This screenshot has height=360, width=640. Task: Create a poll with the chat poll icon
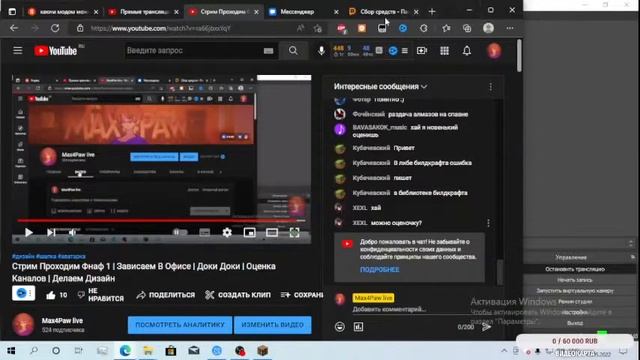click(358, 327)
